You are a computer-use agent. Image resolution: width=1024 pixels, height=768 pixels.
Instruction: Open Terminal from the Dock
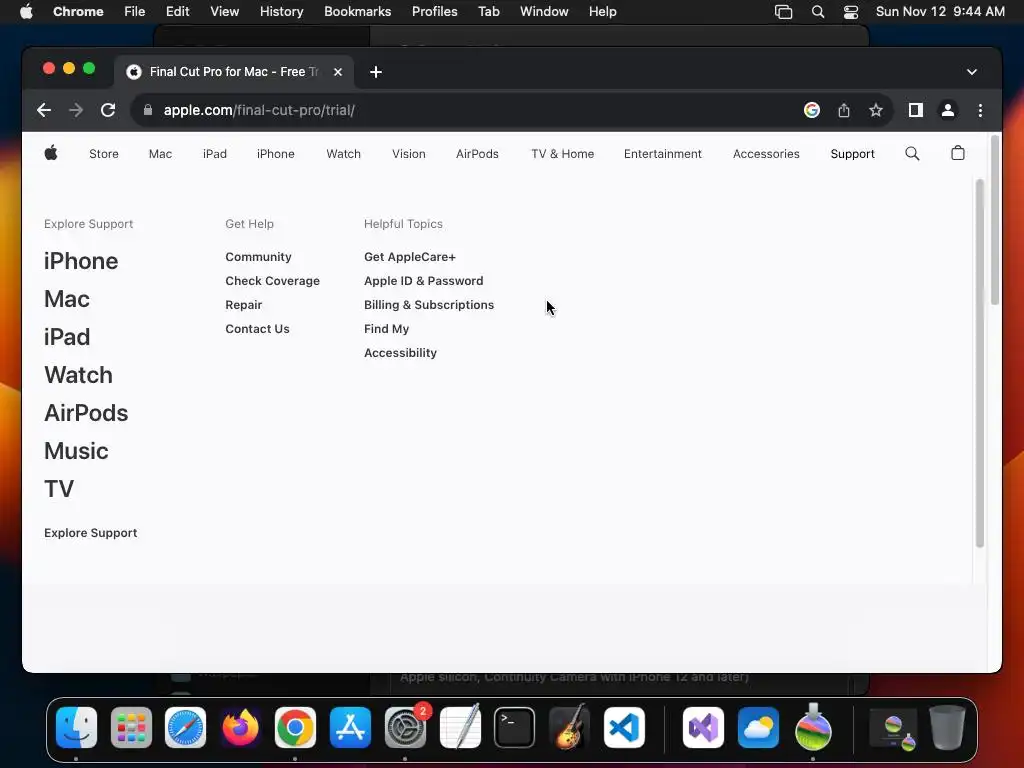515,728
